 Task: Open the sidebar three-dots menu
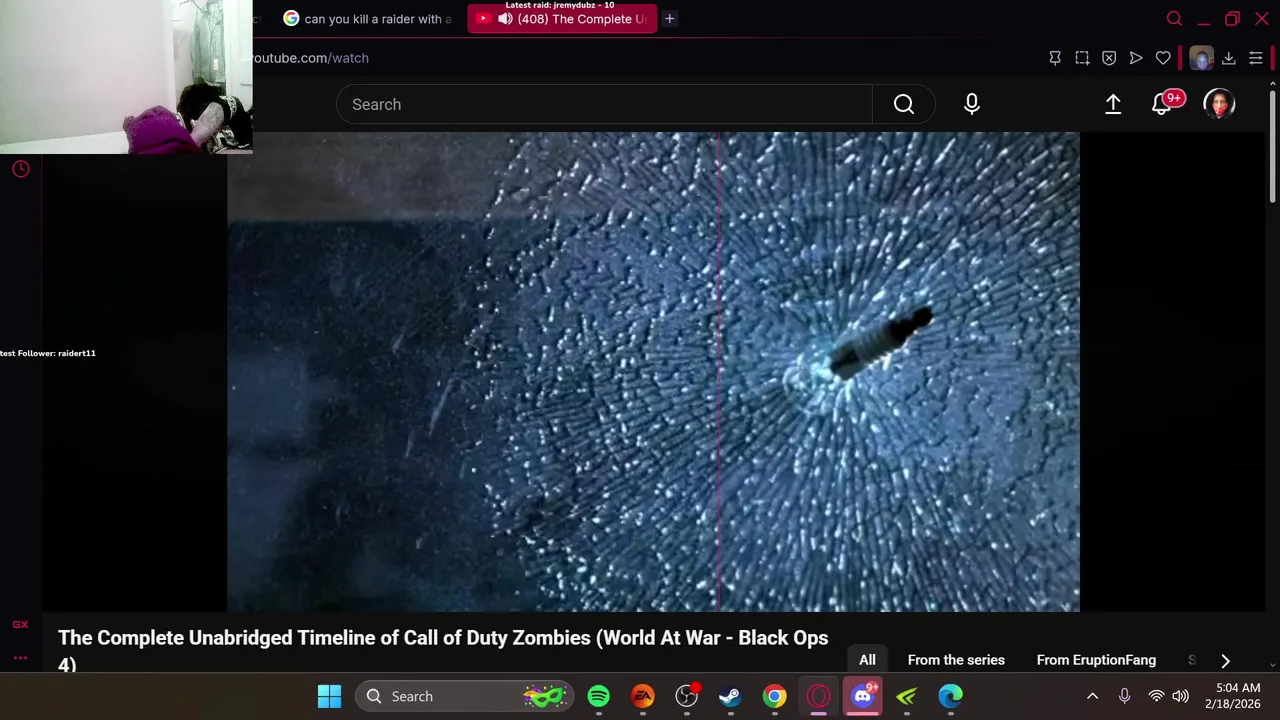tap(20, 658)
